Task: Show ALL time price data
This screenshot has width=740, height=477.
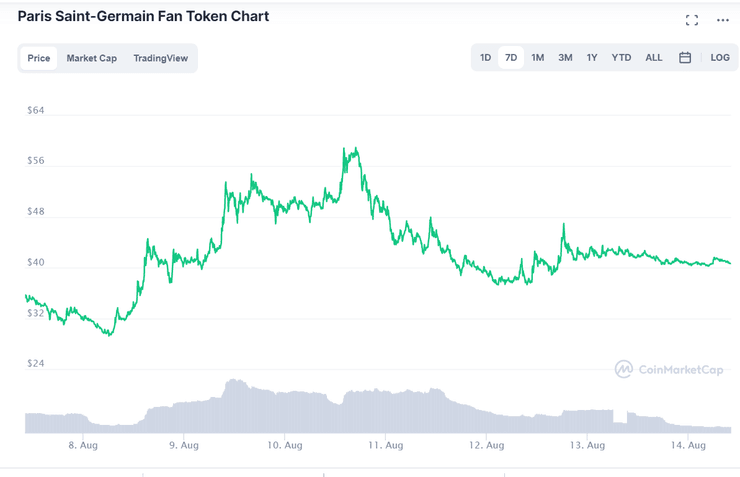Action: (x=653, y=58)
